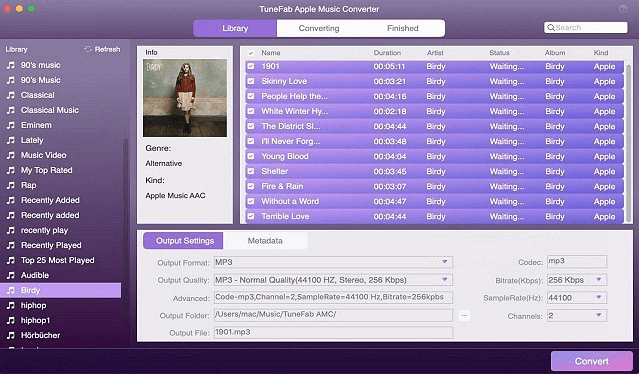Viewport: 639px width, 374px height.
Task: Click the Advanced settings field
Action: pyautogui.click(x=333, y=297)
